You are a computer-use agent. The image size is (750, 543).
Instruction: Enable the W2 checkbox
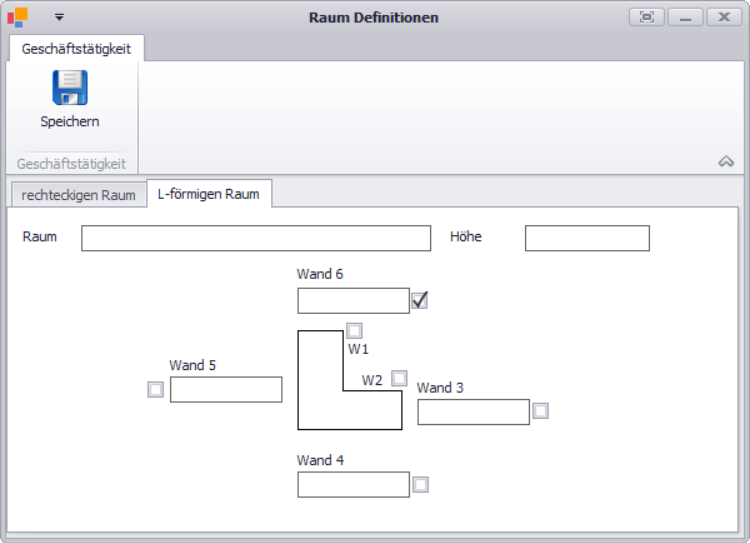(x=399, y=378)
